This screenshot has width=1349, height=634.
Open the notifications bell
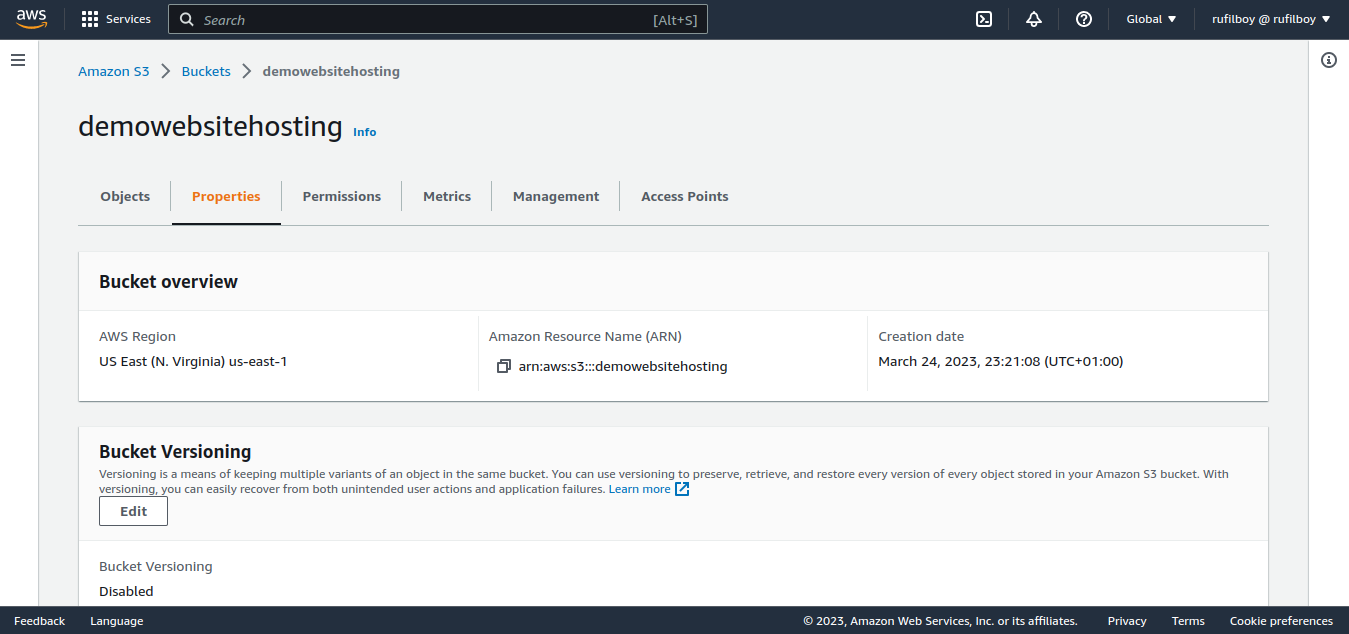(x=1034, y=19)
